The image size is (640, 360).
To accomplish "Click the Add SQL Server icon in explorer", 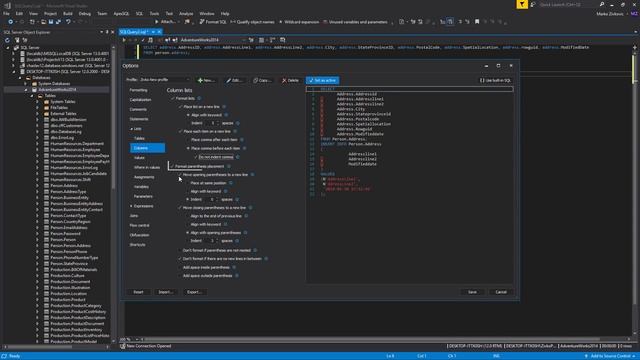I will (17, 40).
